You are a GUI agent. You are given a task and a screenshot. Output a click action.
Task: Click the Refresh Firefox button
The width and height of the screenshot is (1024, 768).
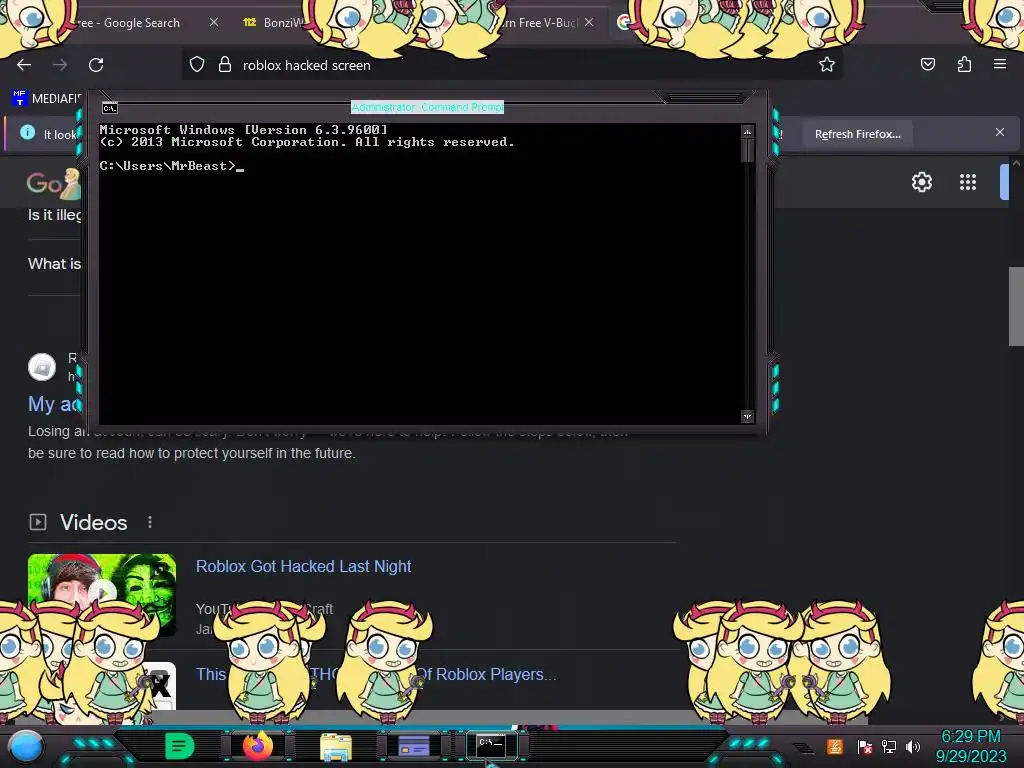click(857, 134)
